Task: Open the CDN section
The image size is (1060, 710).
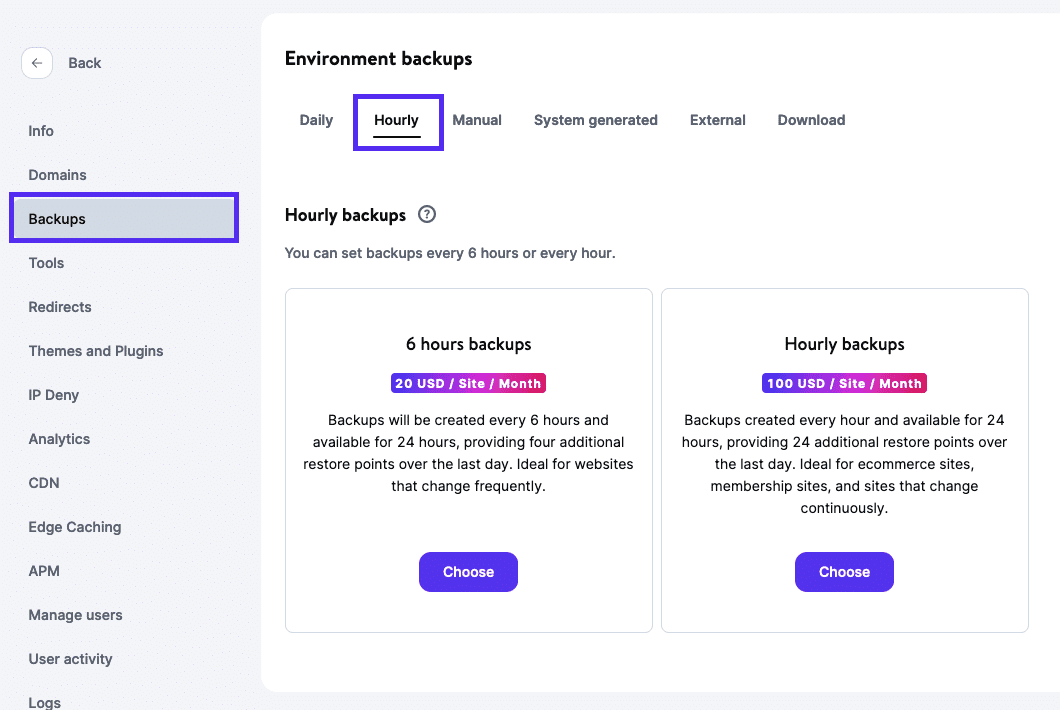Action: [x=43, y=483]
